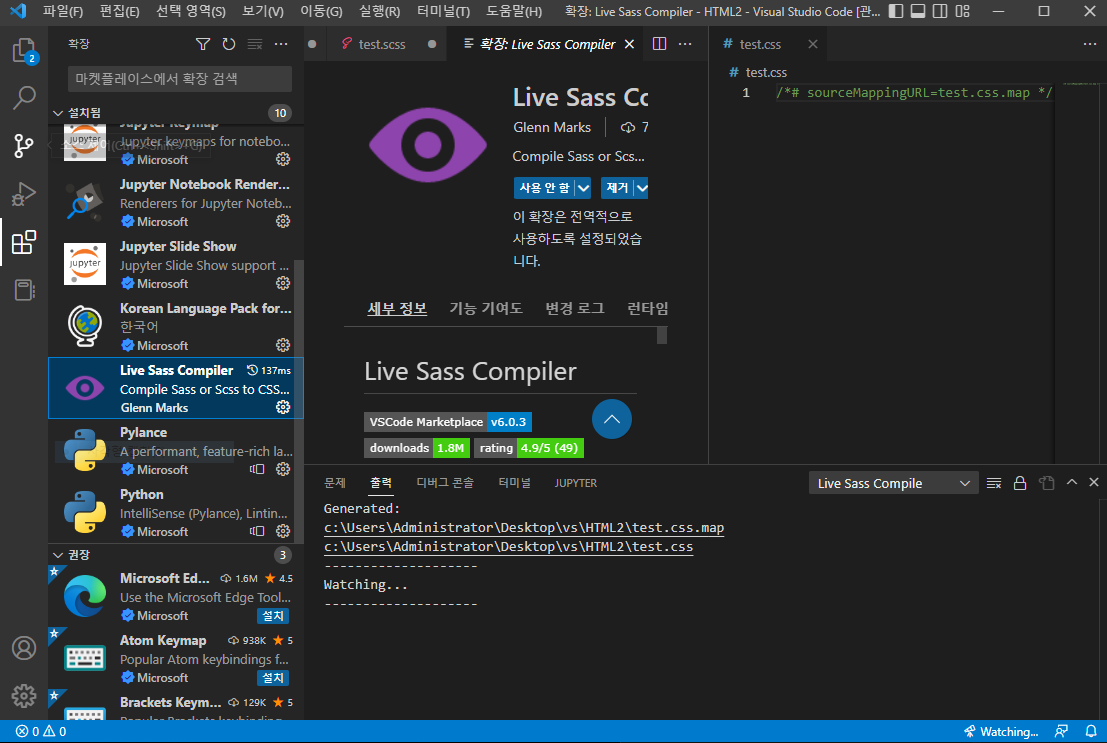Close the Live Sass Compiler tab
Image resolution: width=1107 pixels, height=743 pixels.
point(629,44)
